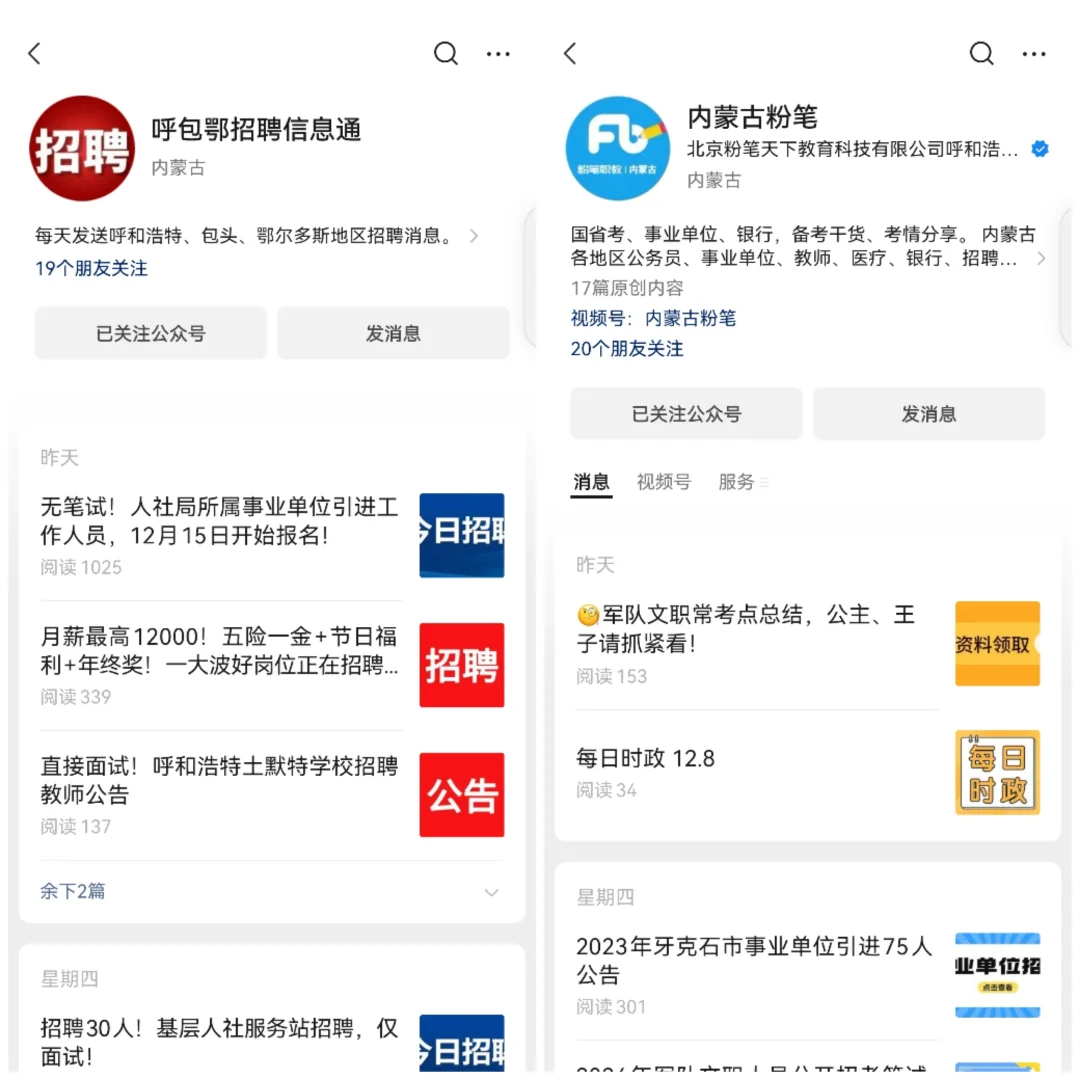The height and width of the screenshot is (1080, 1080).
Task: Open article 招聘30人！基层人社服务站招聘
Action: tap(219, 1041)
